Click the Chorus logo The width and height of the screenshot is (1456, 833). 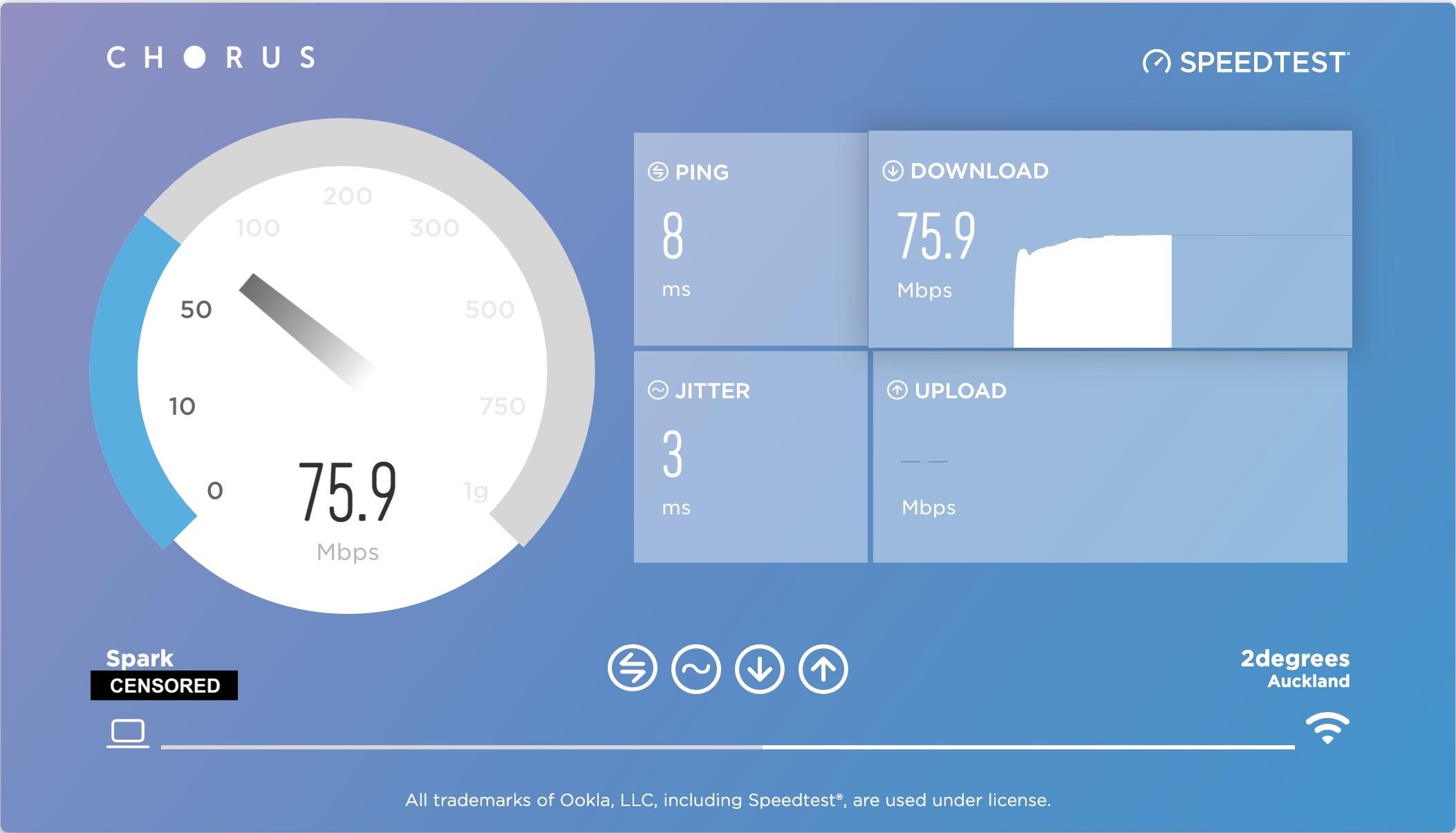click(x=211, y=57)
